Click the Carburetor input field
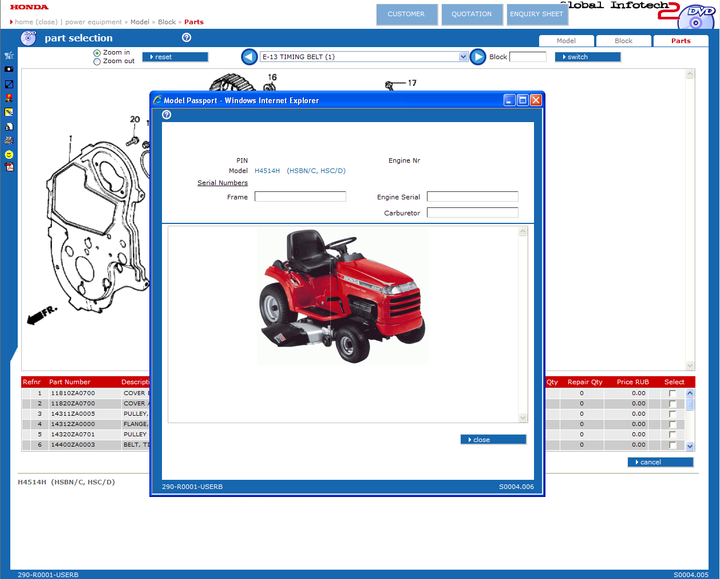 pyautogui.click(x=472, y=213)
